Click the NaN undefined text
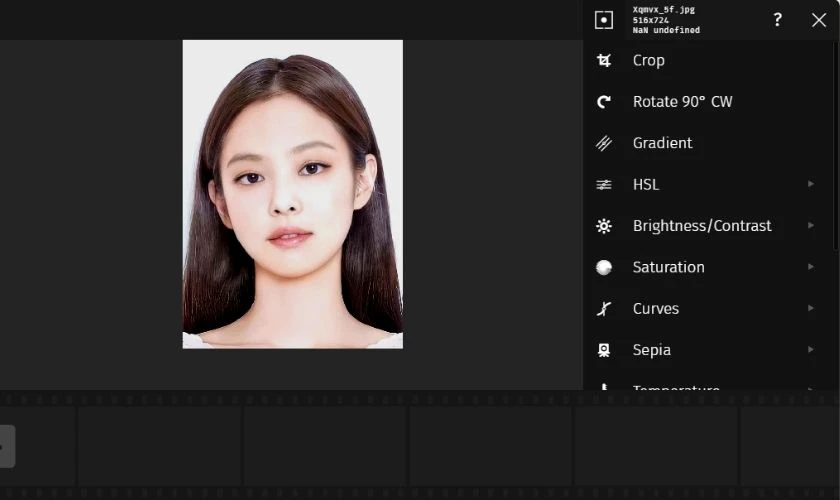 click(x=666, y=30)
